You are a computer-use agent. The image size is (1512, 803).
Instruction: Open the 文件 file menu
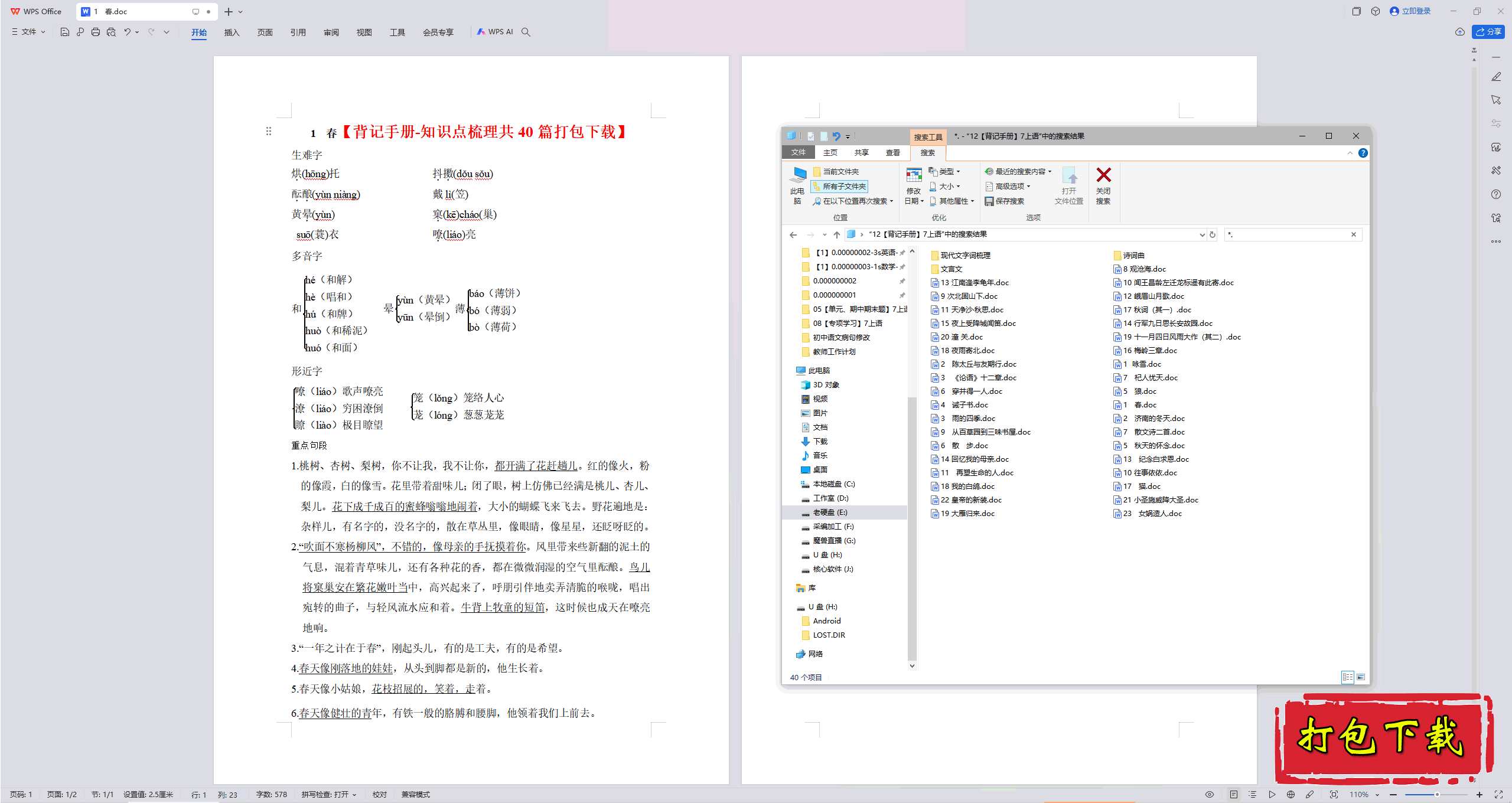(x=28, y=32)
